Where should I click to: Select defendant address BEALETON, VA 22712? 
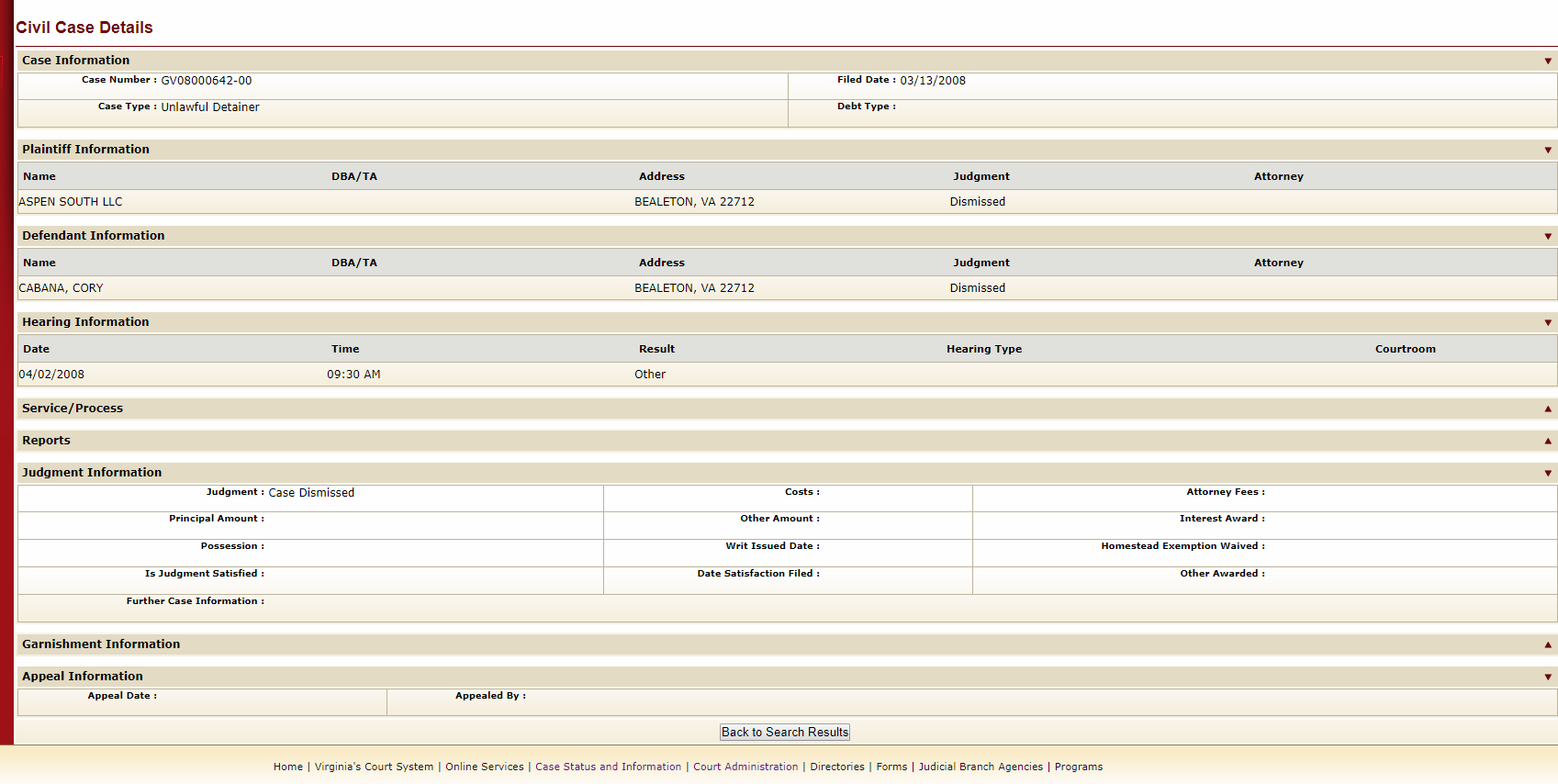(x=694, y=288)
